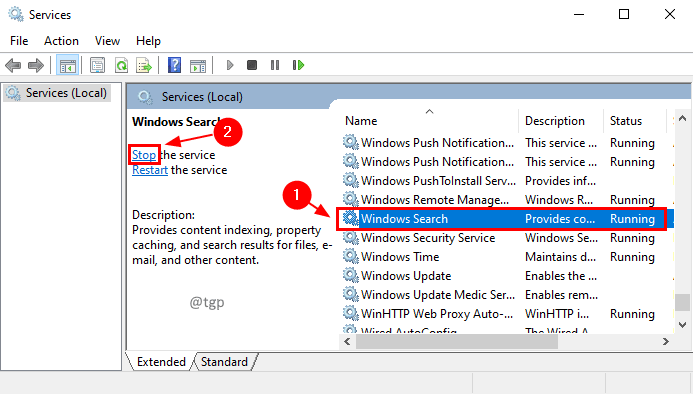Click the Forward arrow toolbar icon
693x394 pixels.
pos(36,65)
